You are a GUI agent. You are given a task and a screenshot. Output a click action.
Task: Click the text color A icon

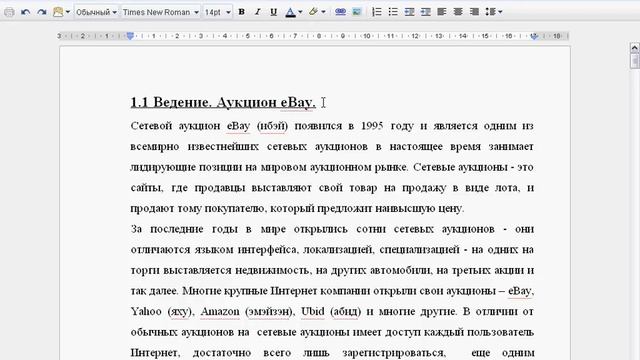pos(290,12)
